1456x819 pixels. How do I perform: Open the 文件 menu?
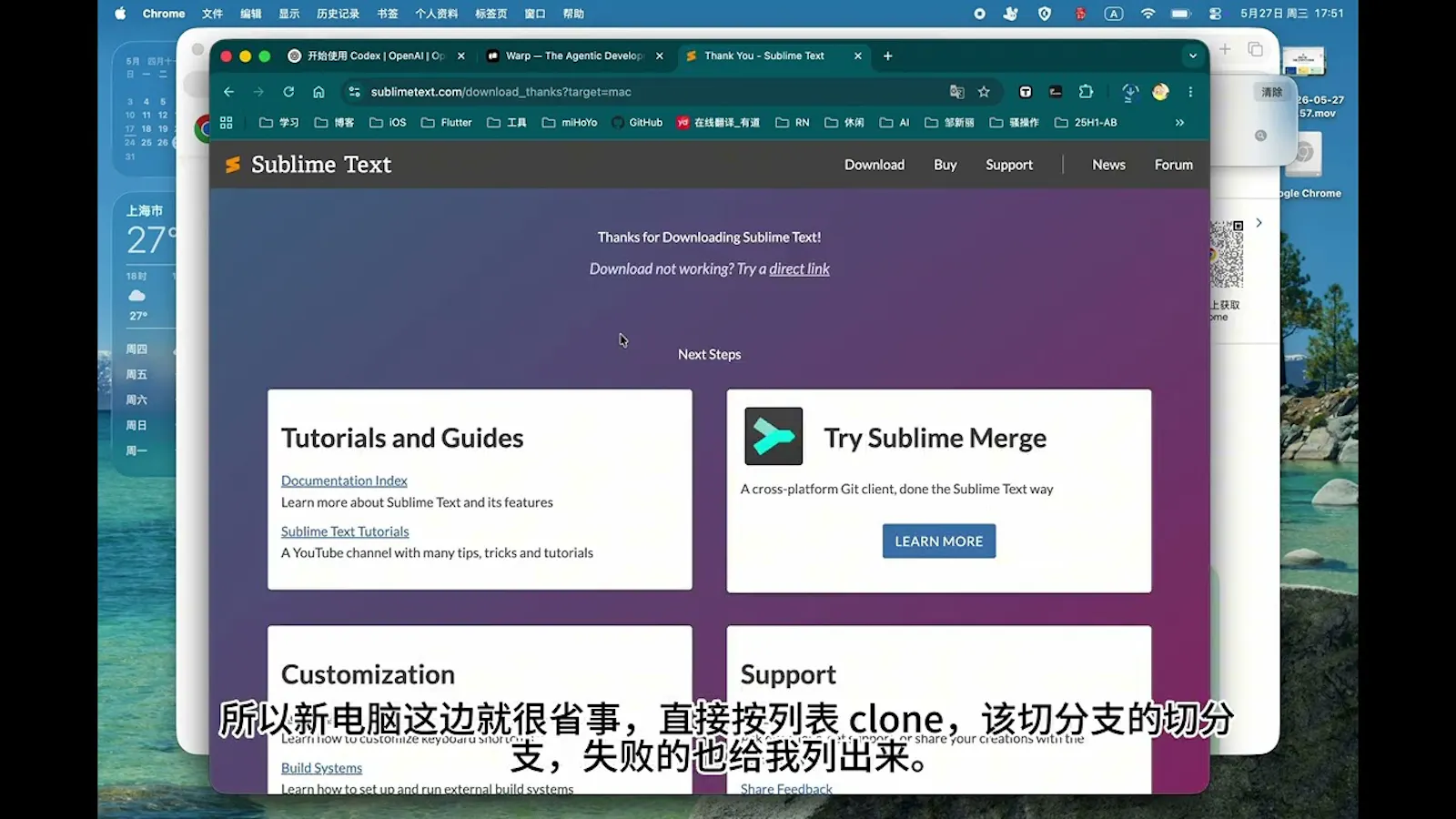[212, 14]
